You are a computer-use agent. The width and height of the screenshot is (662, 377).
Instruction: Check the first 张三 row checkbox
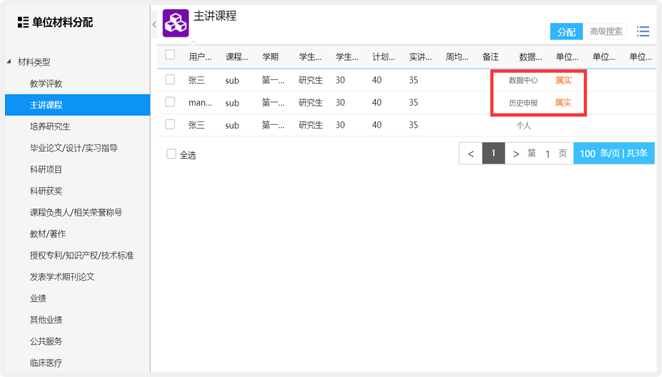click(x=170, y=79)
